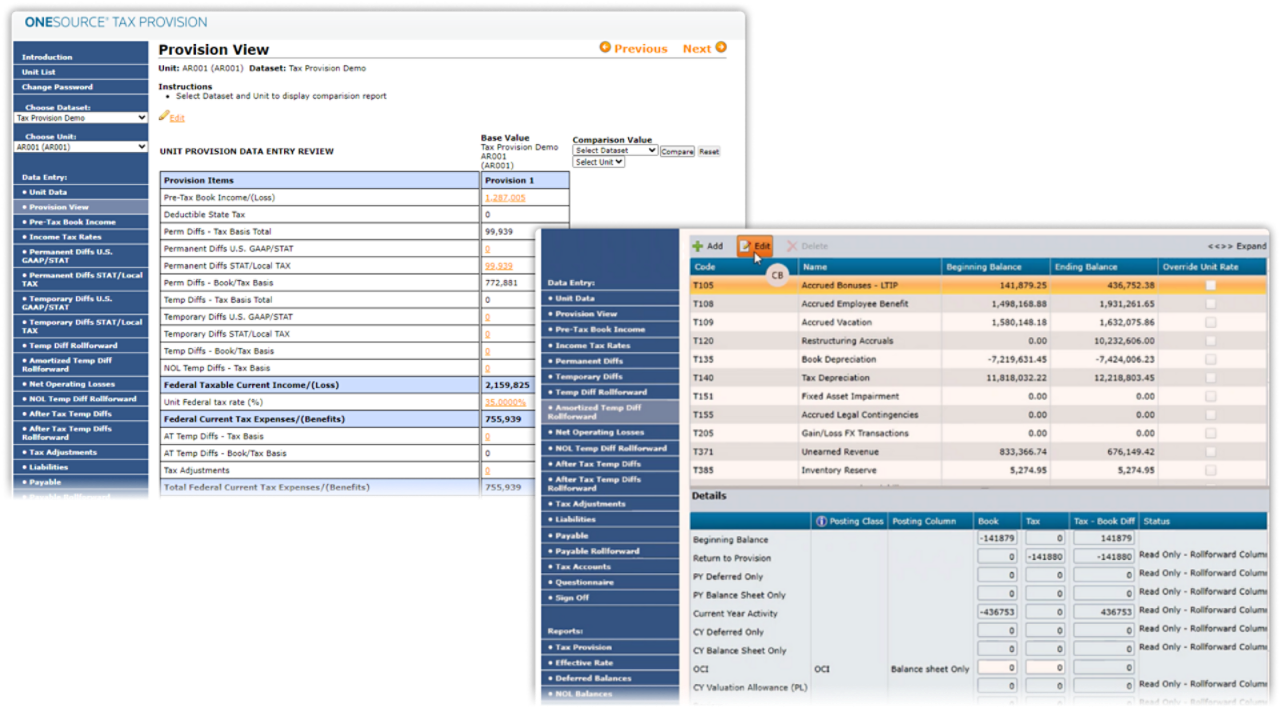Enable Override Unit Rate for Tax Depreciation
Image resolution: width=1280 pixels, height=720 pixels.
[x=1211, y=378]
